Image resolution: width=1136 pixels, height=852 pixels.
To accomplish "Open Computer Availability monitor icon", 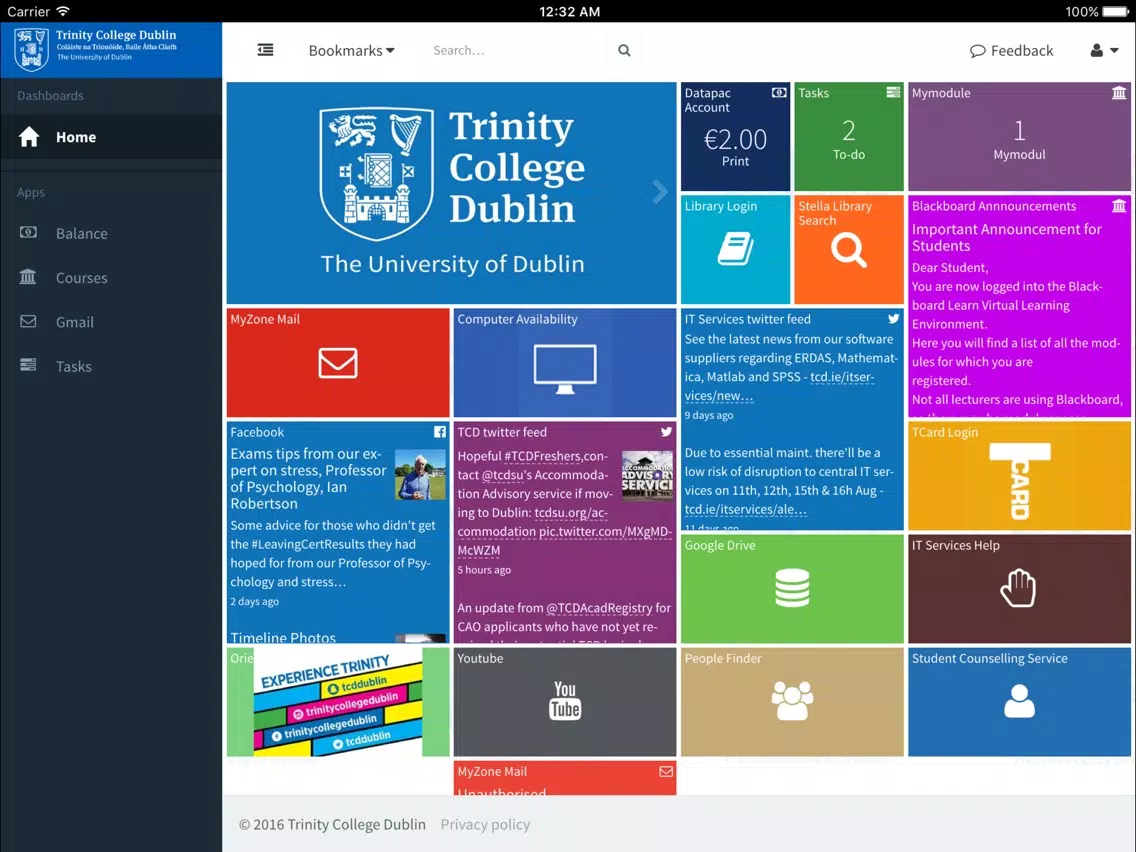I will [565, 369].
